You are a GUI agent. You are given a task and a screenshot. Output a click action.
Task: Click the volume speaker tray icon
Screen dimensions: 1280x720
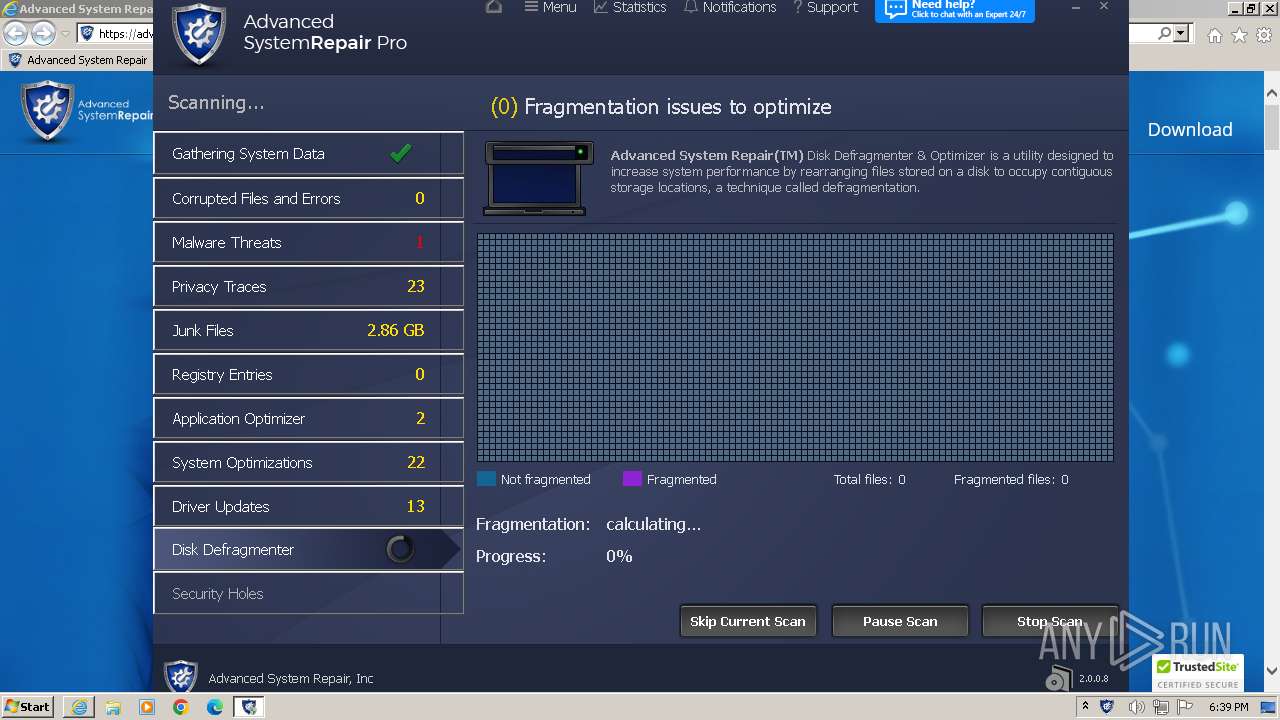(x=1136, y=706)
